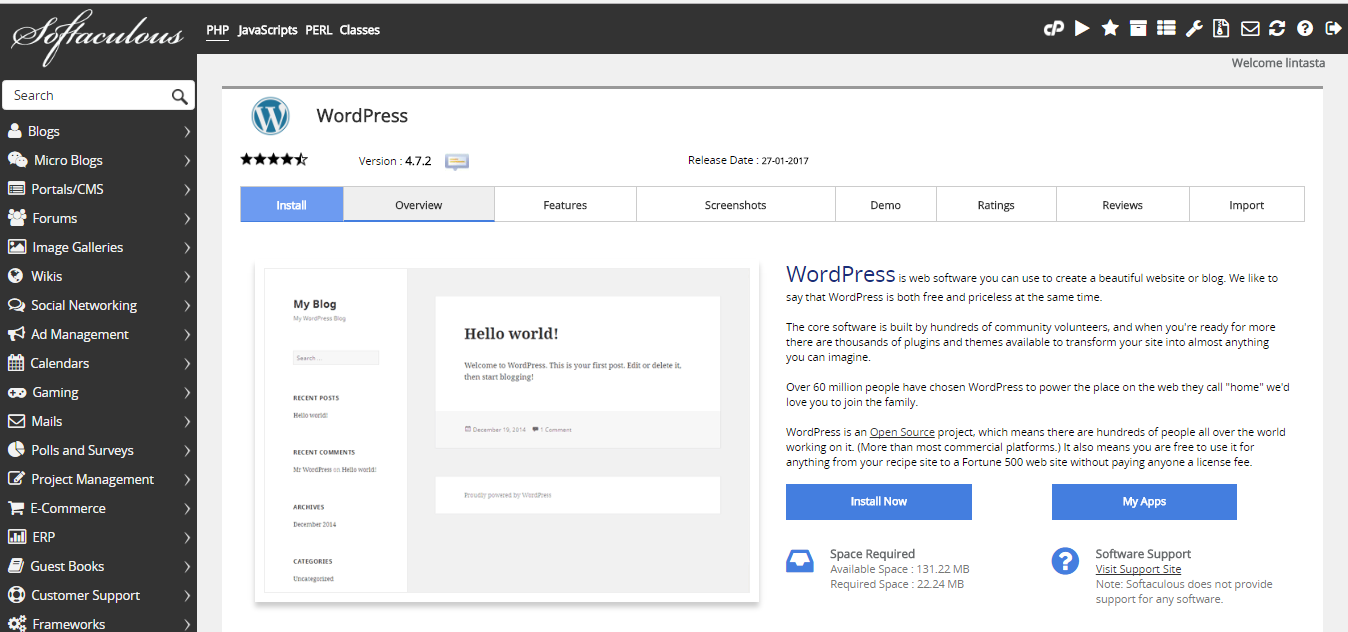Screen dimensions: 1348x632
Task: Click the Wikis sidebar label
Action: (46, 276)
